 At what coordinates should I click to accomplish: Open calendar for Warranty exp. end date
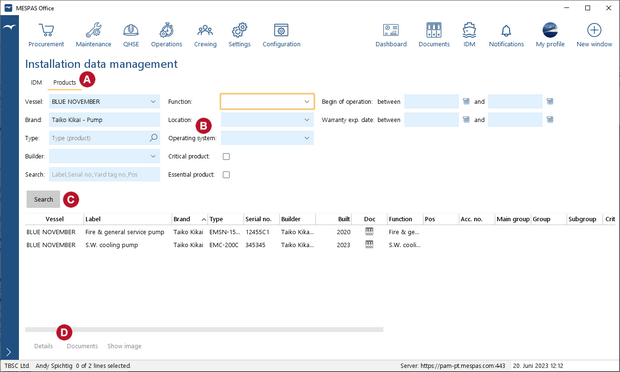coord(550,120)
